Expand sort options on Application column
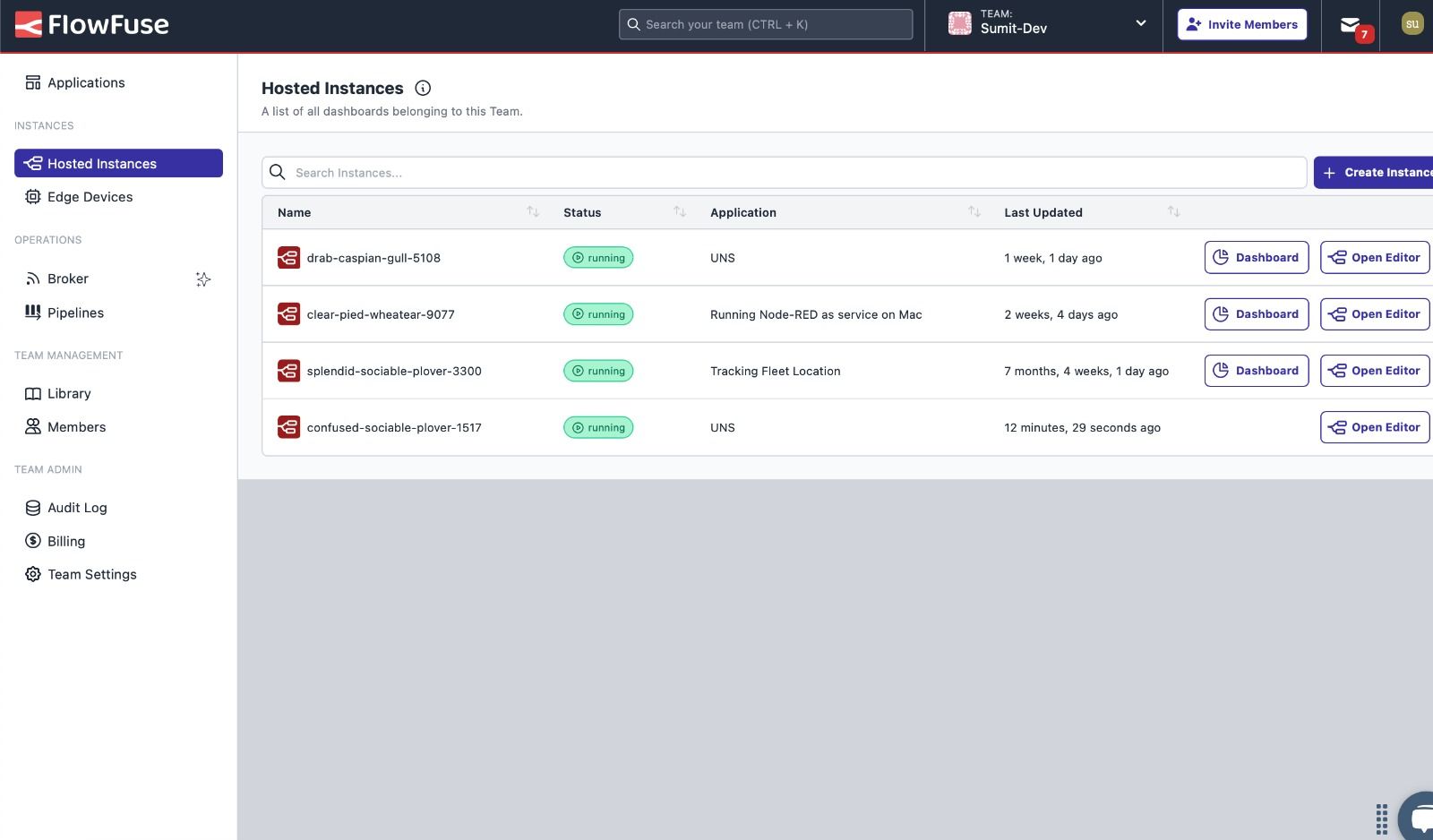This screenshot has width=1433, height=840. click(x=974, y=211)
